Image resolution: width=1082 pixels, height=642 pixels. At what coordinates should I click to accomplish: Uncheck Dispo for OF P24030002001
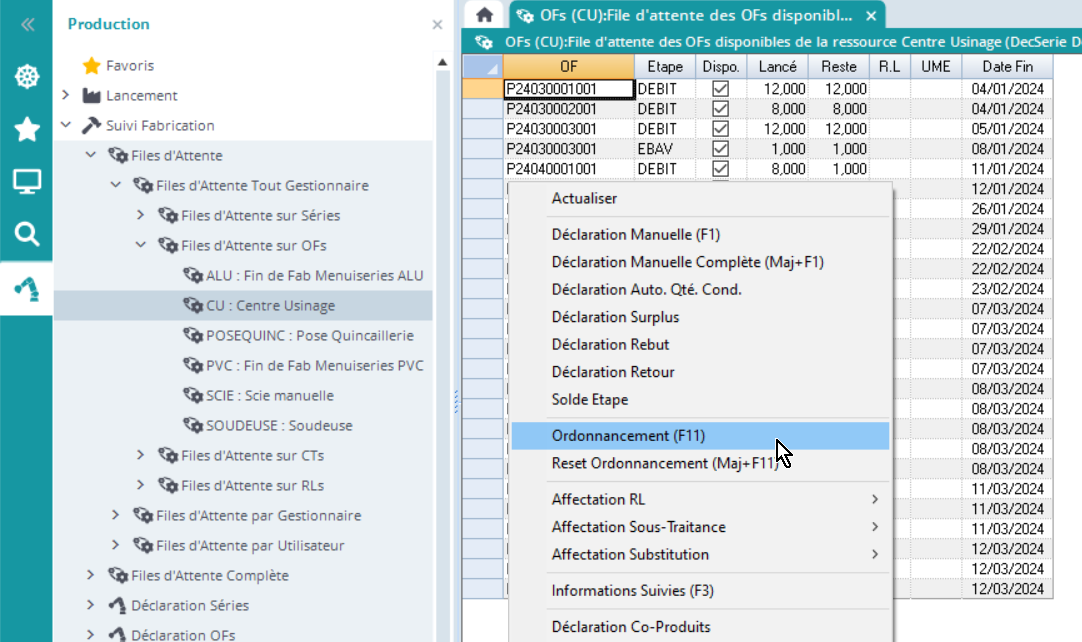(720, 109)
